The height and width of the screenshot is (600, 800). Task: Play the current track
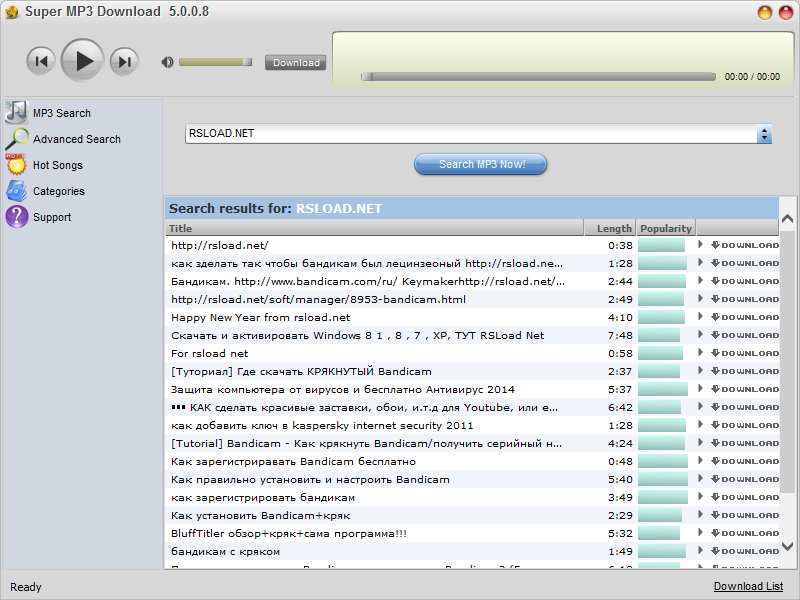pos(83,61)
